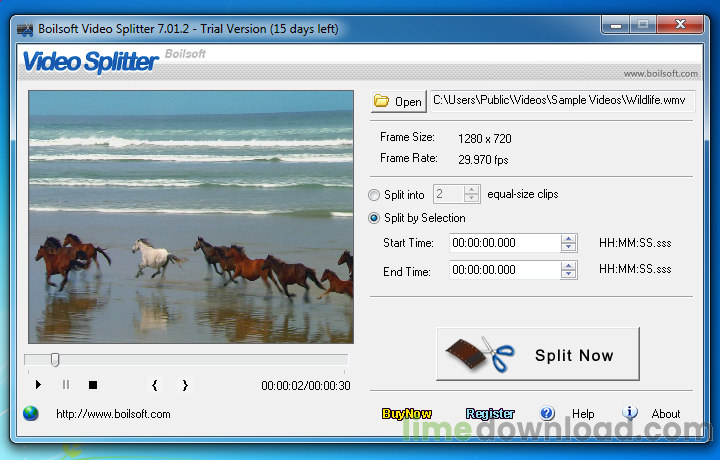Click the Help question mark icon
The width and height of the screenshot is (720, 460).
tap(547, 413)
